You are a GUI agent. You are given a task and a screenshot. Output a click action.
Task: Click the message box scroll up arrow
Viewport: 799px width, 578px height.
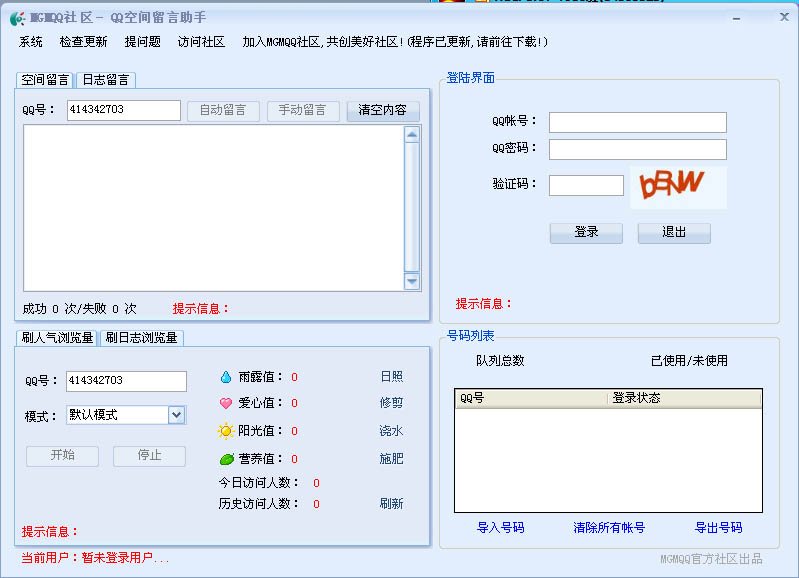[412, 135]
